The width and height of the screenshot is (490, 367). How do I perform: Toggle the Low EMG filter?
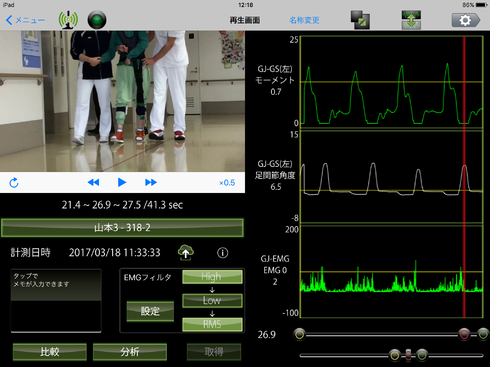212,301
